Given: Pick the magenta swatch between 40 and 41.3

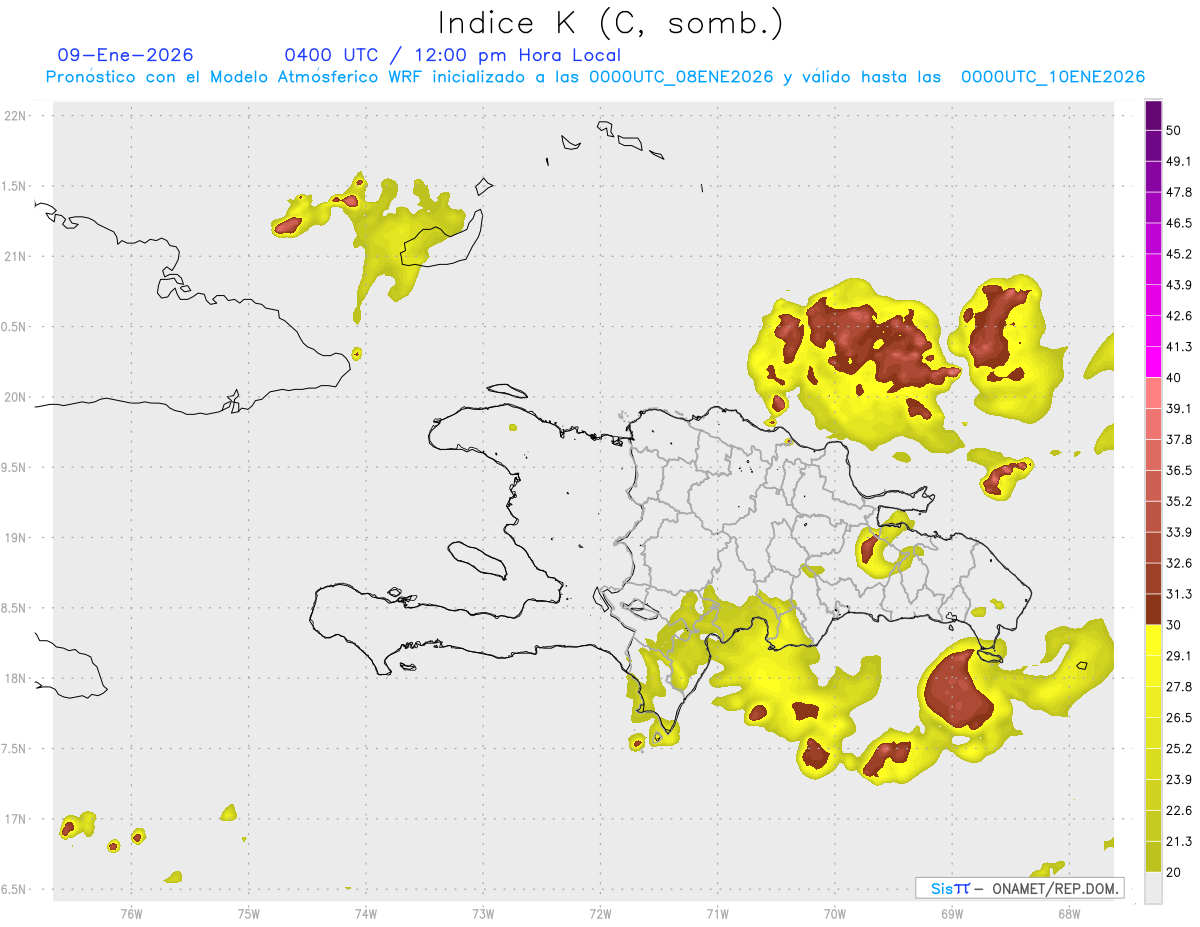Looking at the screenshot, I should 1153,363.
